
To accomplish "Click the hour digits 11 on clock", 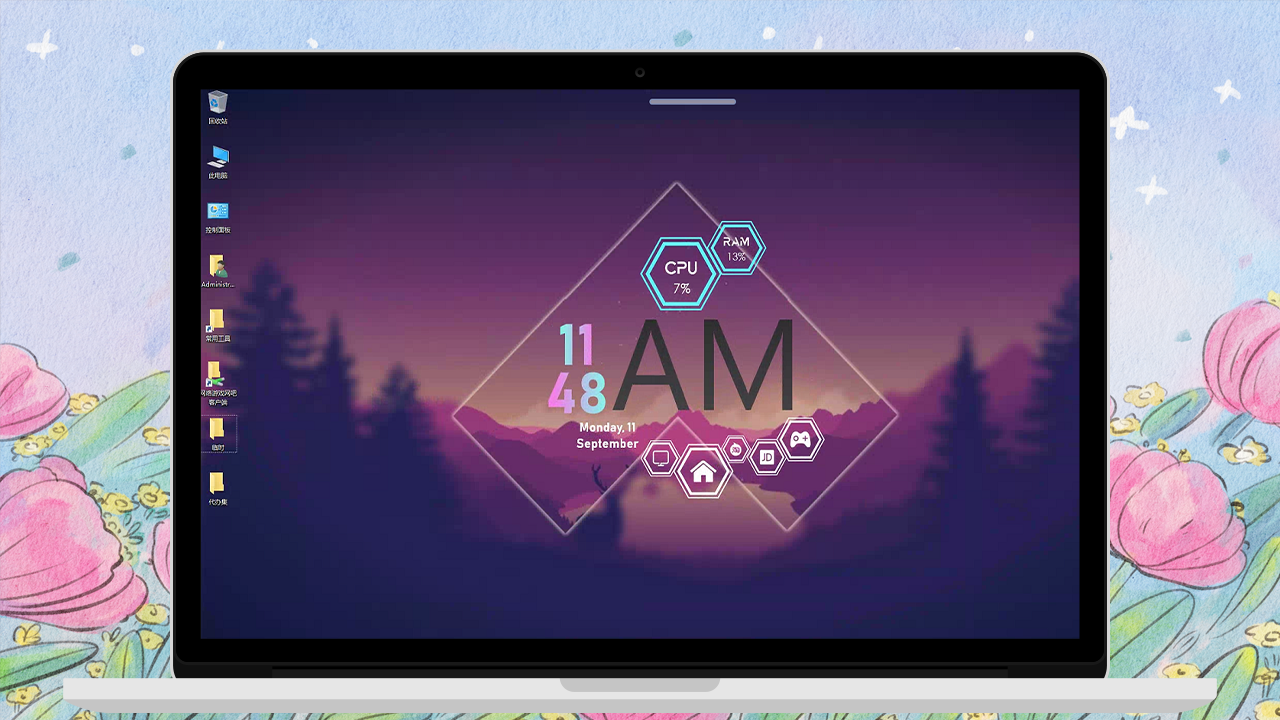I will point(576,345).
